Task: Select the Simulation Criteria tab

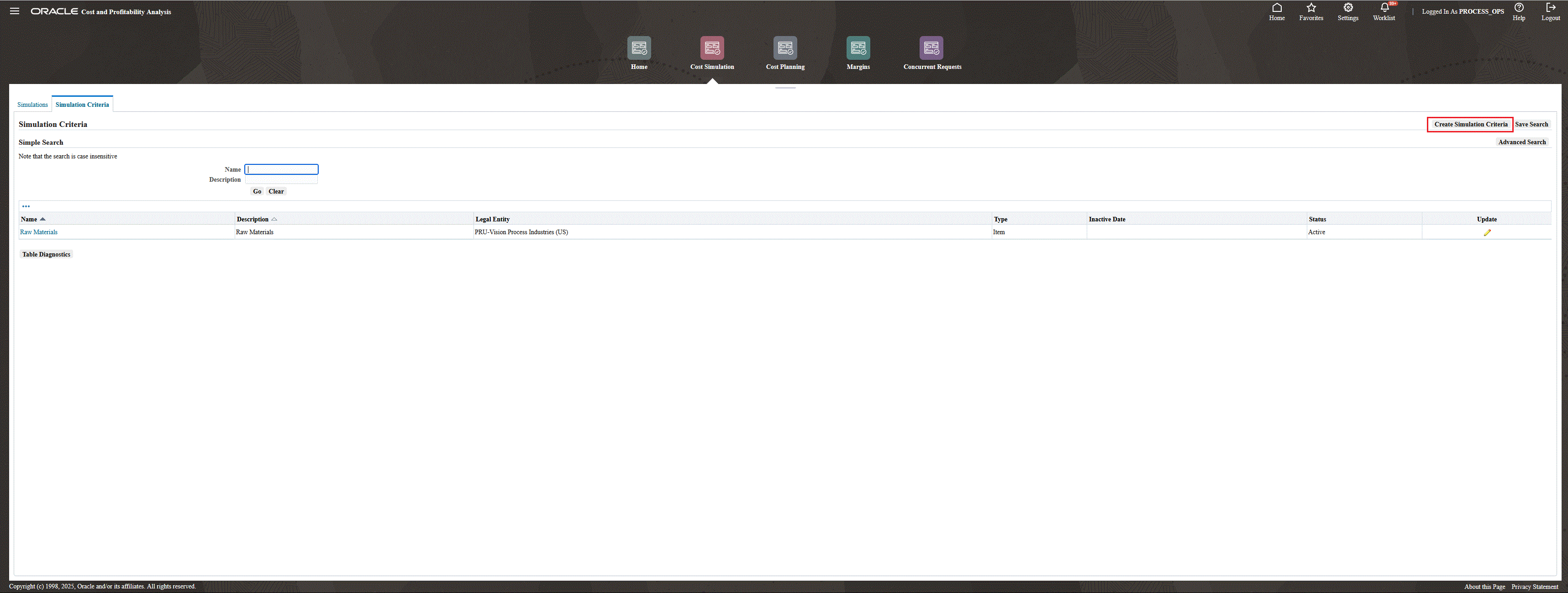Action: pyautogui.click(x=82, y=105)
